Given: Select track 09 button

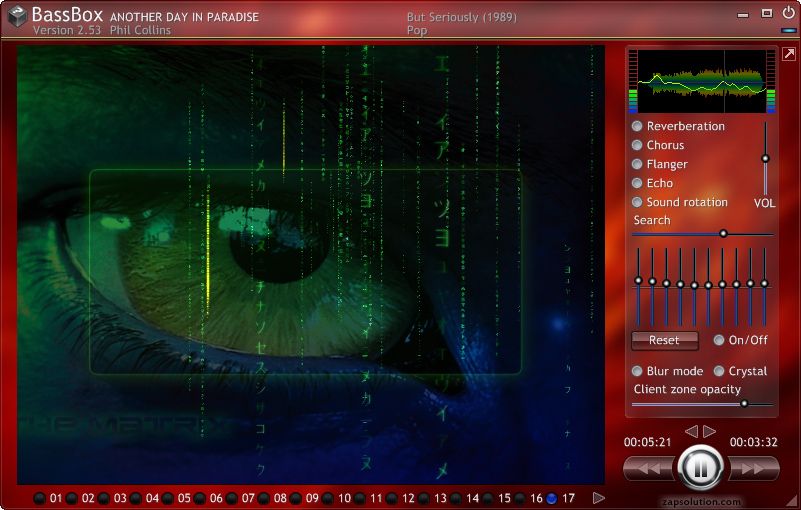Looking at the screenshot, I should point(296,498).
